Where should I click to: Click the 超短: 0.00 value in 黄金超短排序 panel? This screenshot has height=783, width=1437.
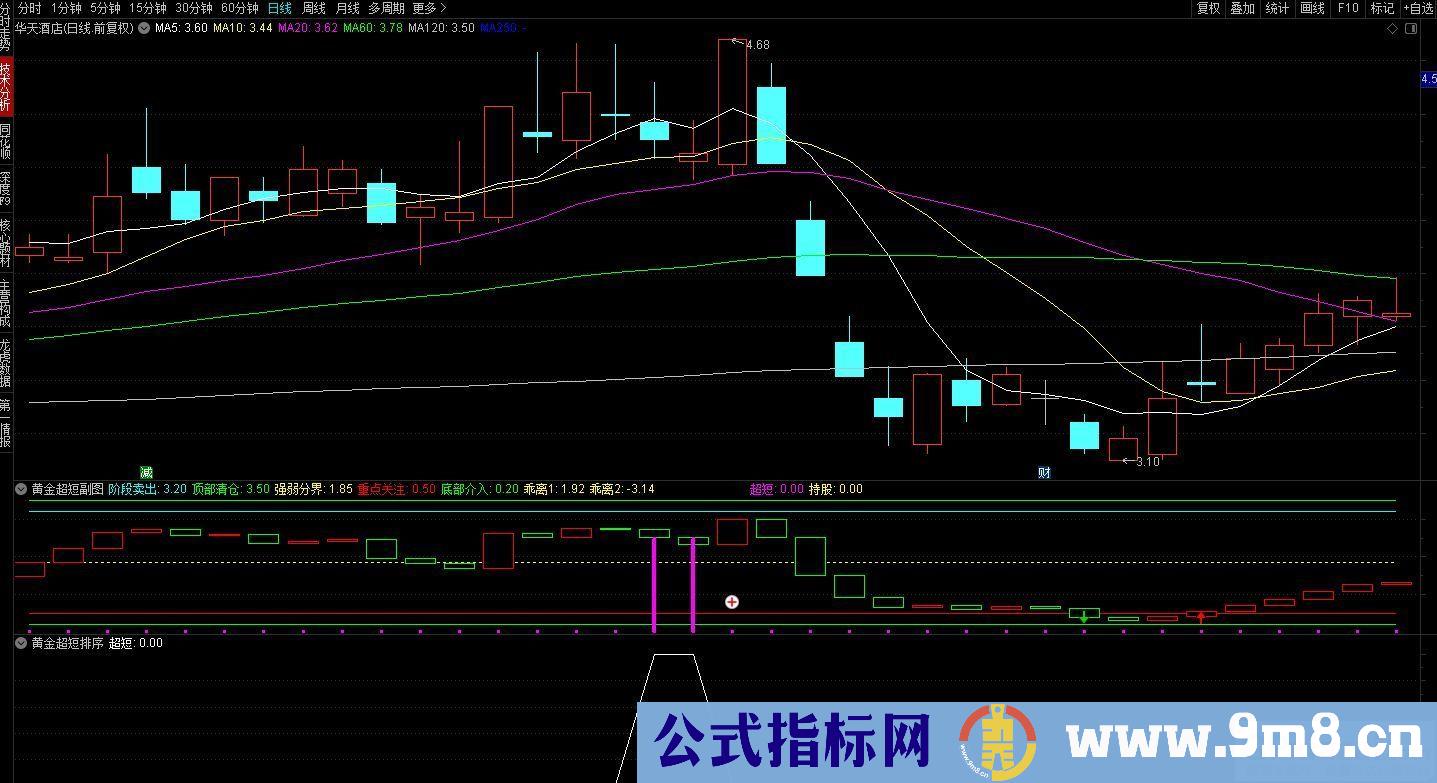[136, 643]
